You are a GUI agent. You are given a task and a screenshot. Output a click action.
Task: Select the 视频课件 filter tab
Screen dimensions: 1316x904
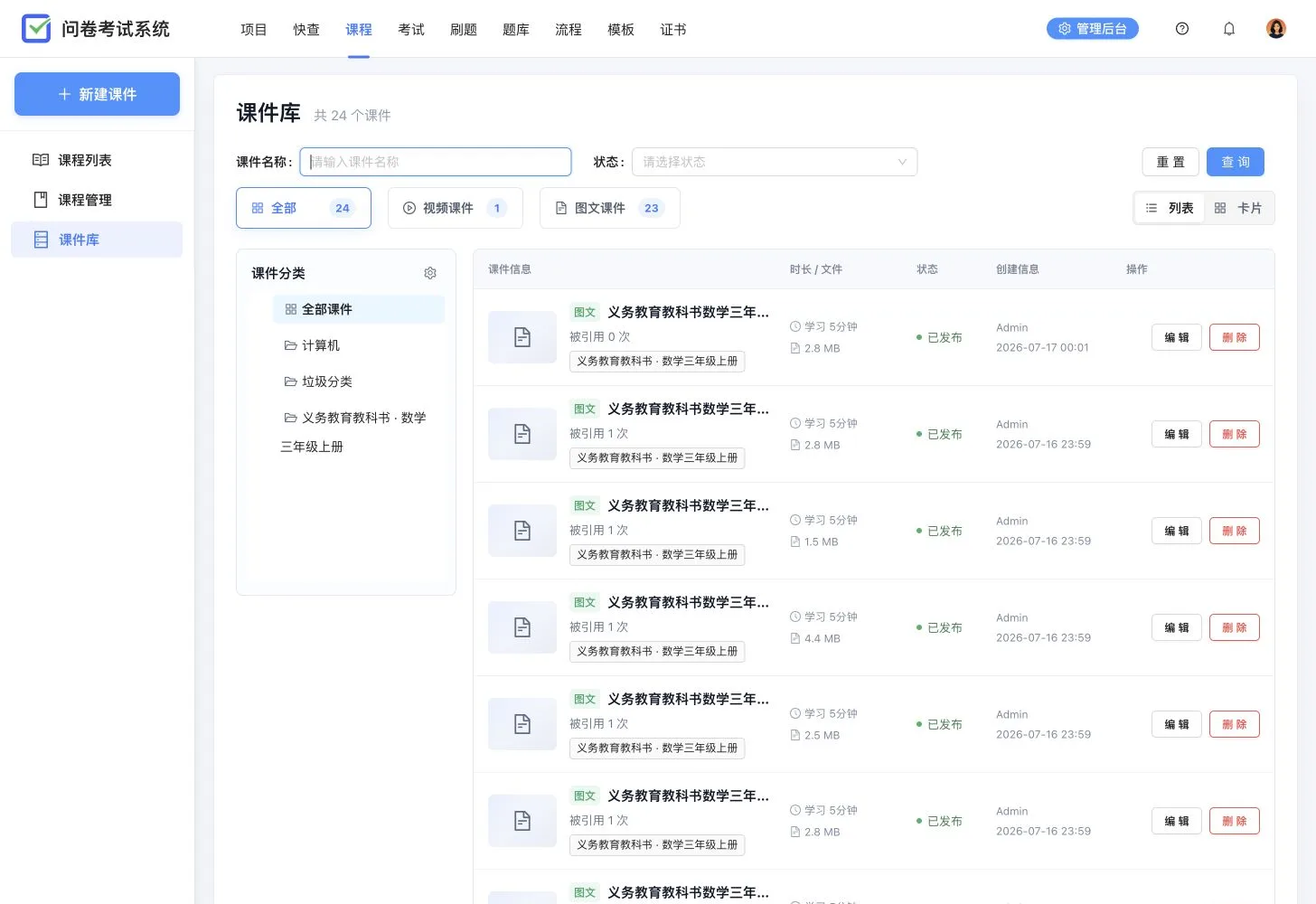(x=456, y=208)
